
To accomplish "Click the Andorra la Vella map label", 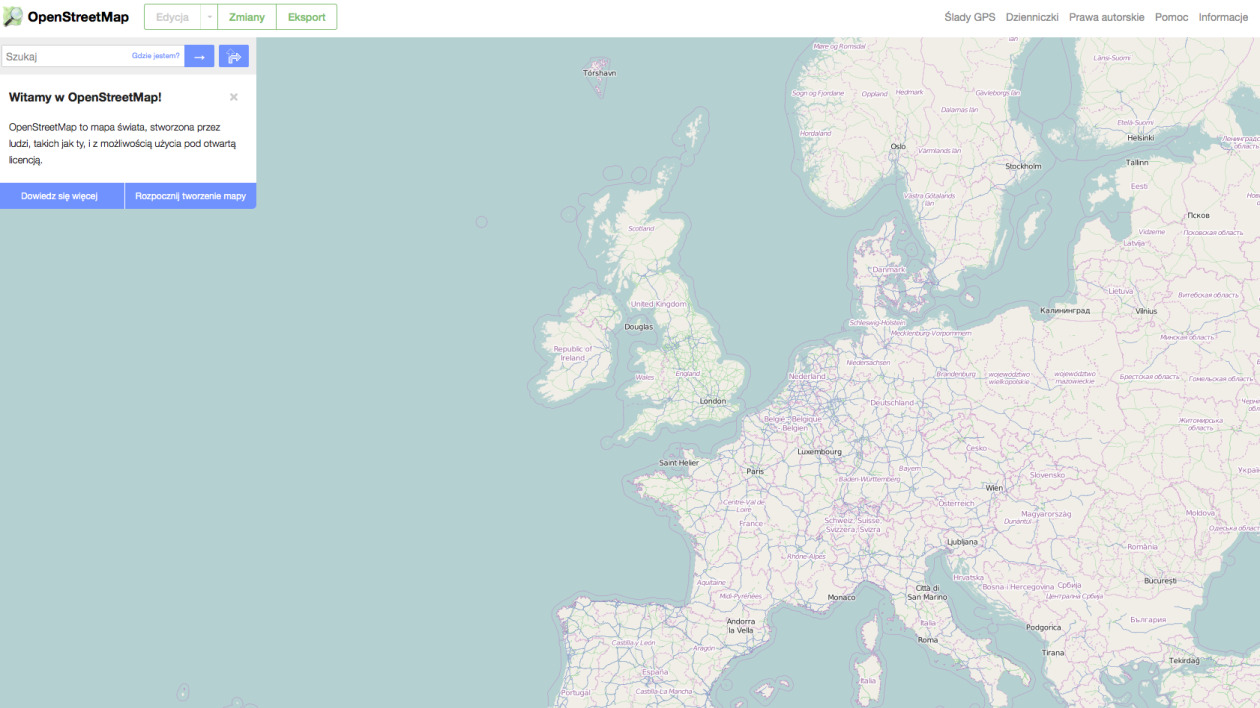I will 740,626.
